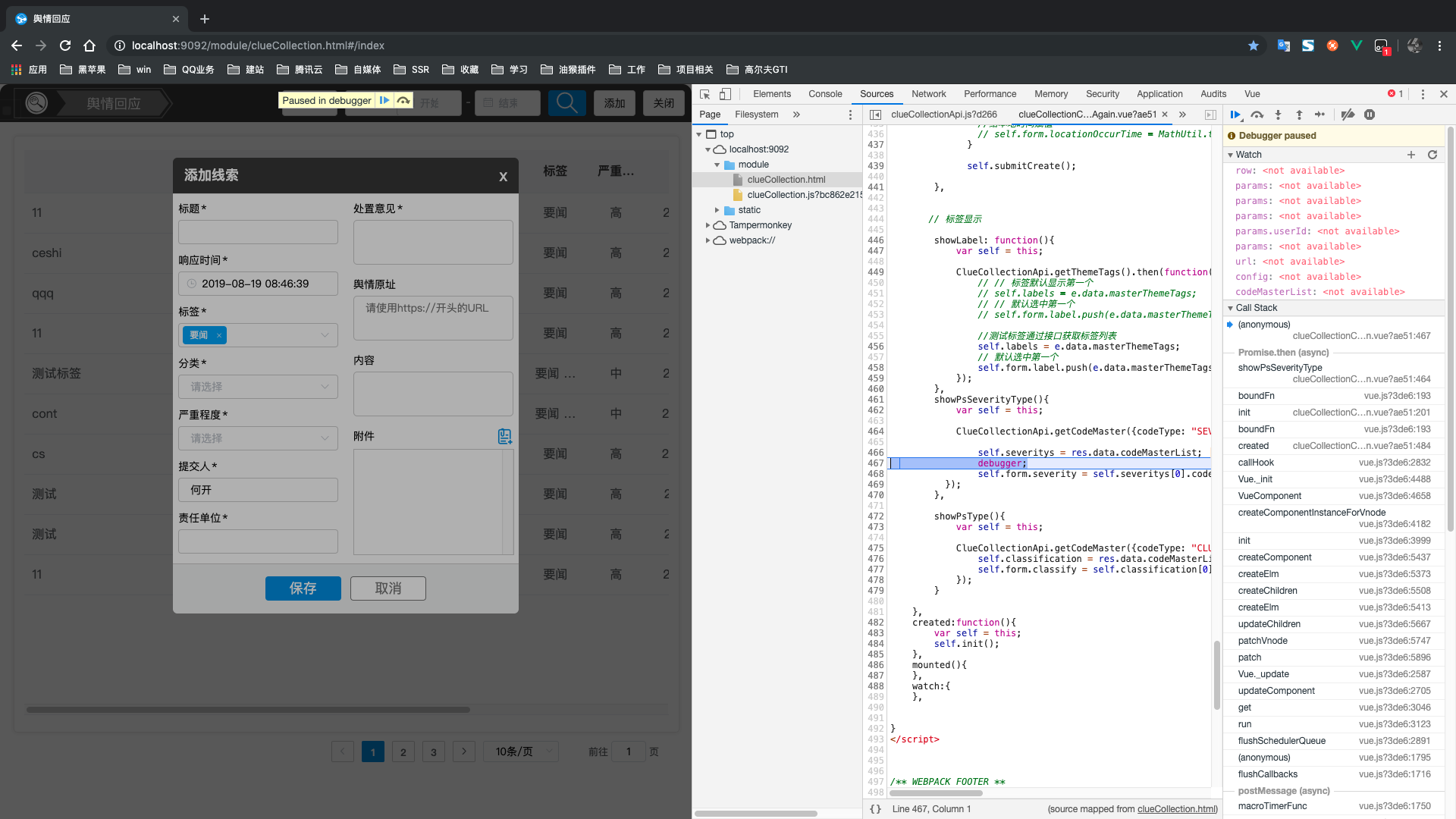
Task: Collapse the module folder
Action: click(x=717, y=165)
